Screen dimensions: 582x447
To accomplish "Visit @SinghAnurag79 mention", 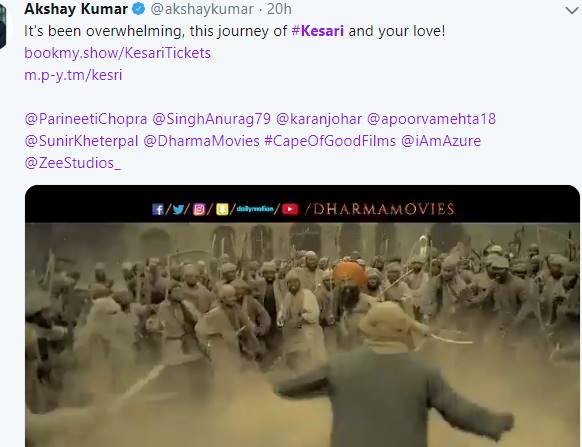I will (212, 119).
